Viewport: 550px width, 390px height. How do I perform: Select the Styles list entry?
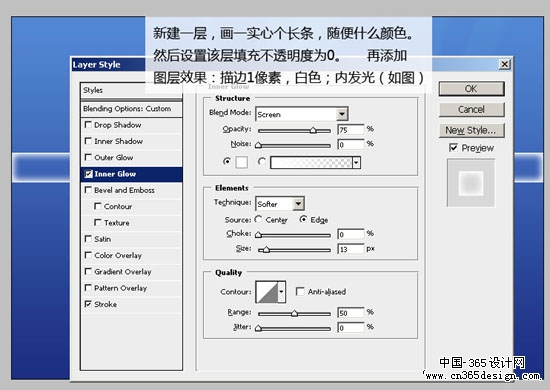tap(131, 90)
